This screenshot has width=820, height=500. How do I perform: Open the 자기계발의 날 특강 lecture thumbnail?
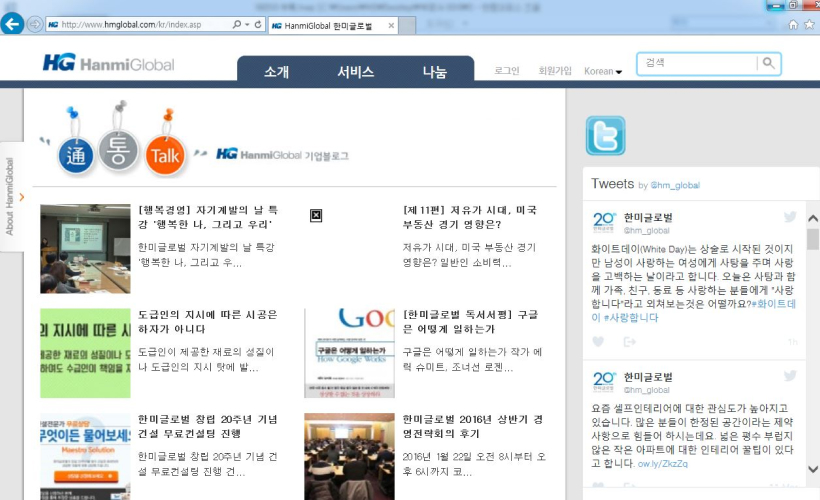(x=85, y=248)
